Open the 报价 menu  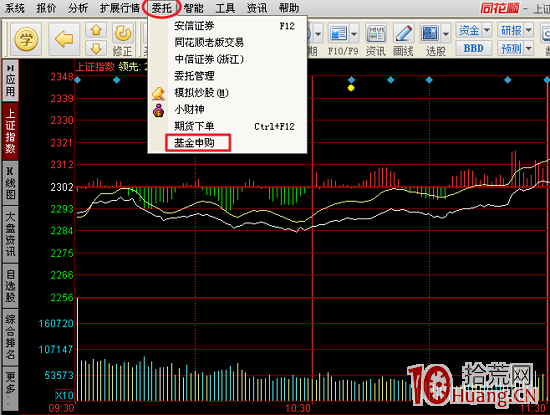click(46, 8)
